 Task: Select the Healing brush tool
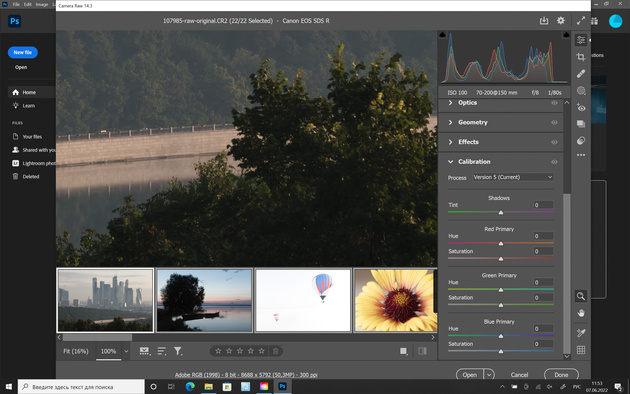581,74
